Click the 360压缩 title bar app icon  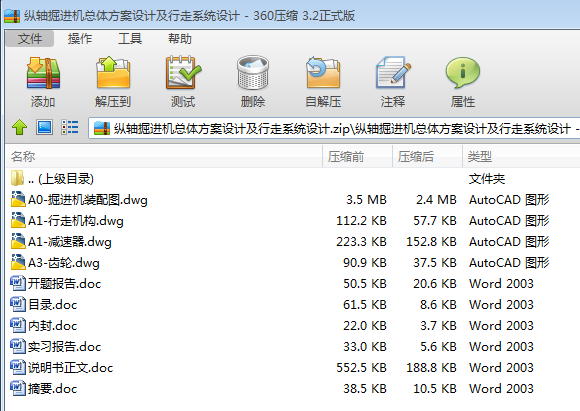point(12,16)
